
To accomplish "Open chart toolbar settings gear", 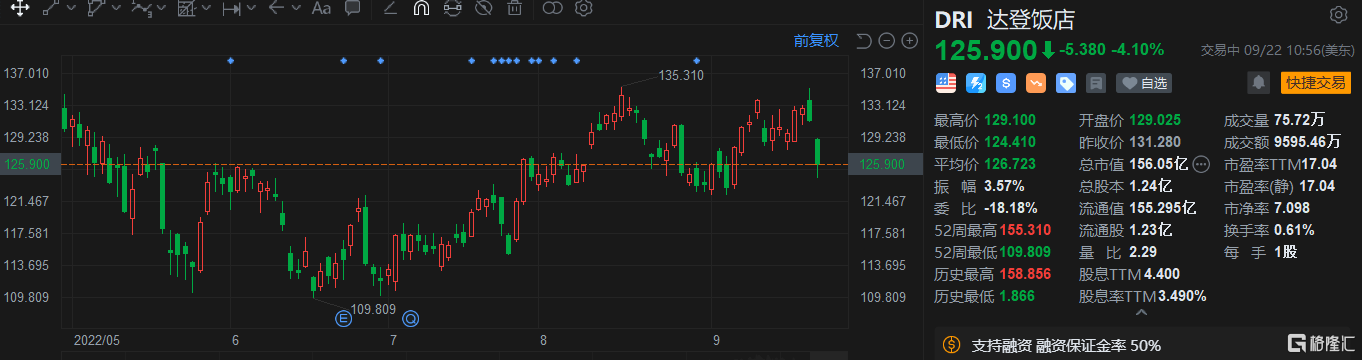I will point(584,9).
